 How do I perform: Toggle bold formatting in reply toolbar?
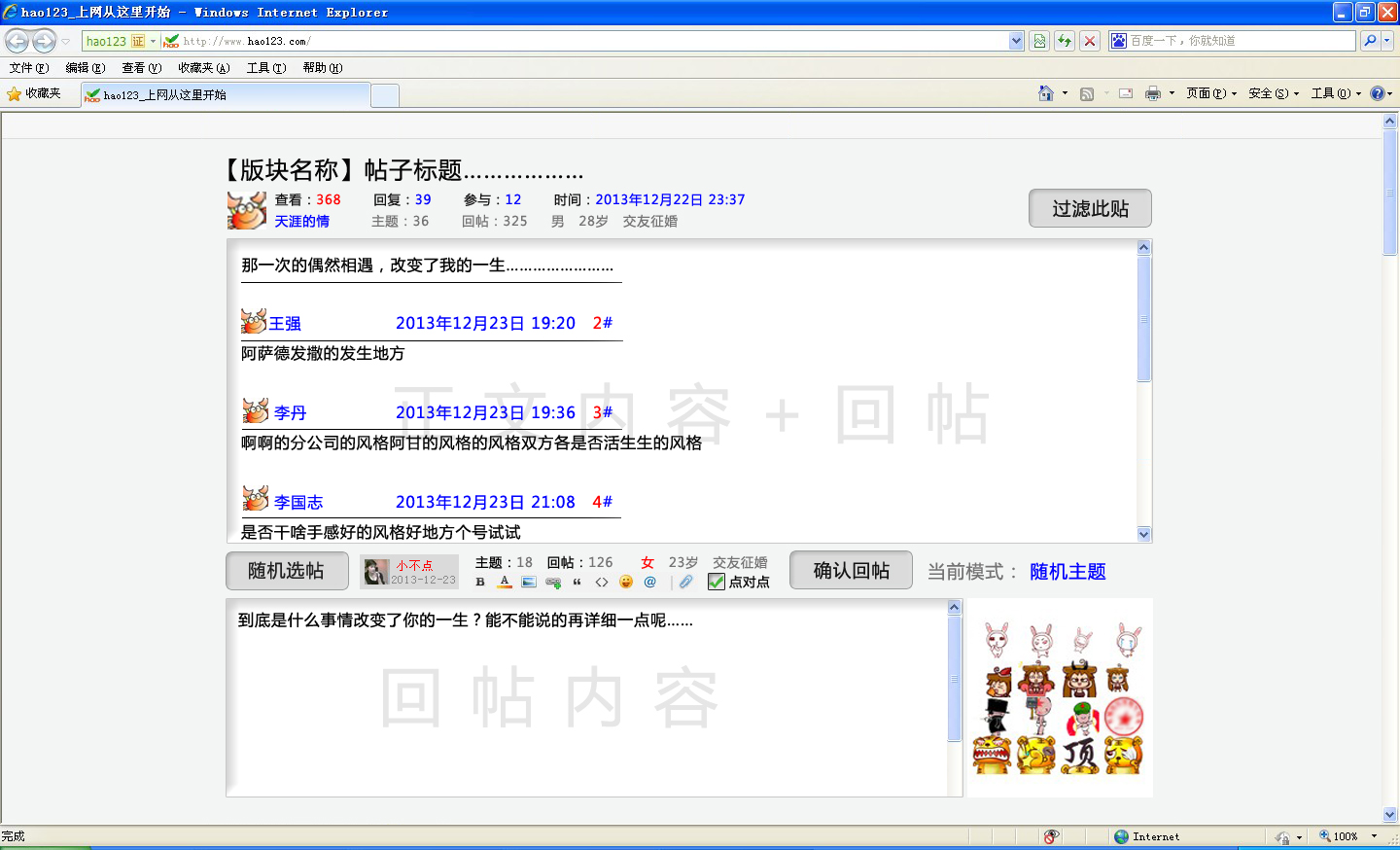click(x=480, y=582)
